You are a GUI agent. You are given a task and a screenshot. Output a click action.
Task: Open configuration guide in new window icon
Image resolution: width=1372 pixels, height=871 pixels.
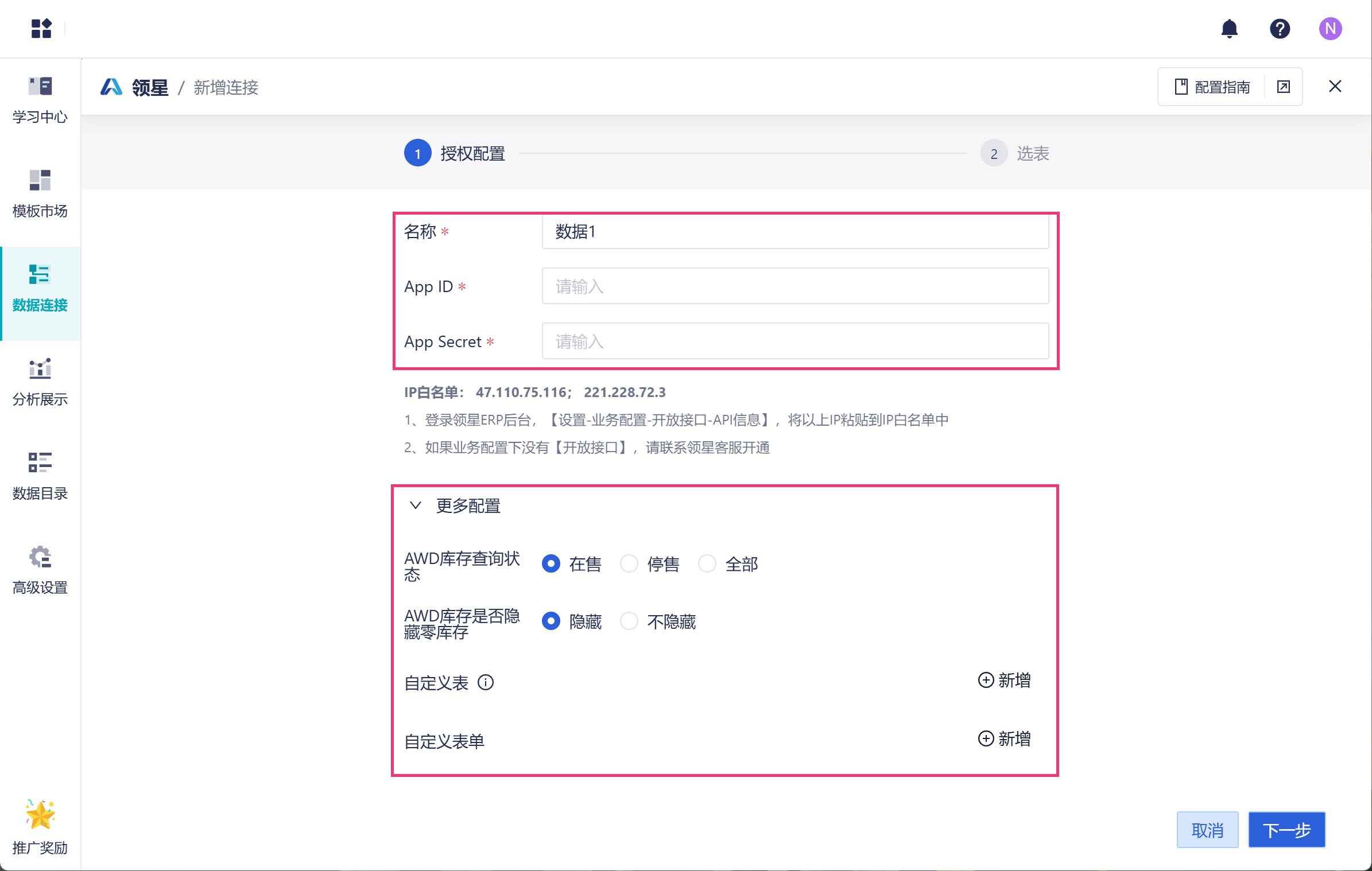click(x=1283, y=87)
